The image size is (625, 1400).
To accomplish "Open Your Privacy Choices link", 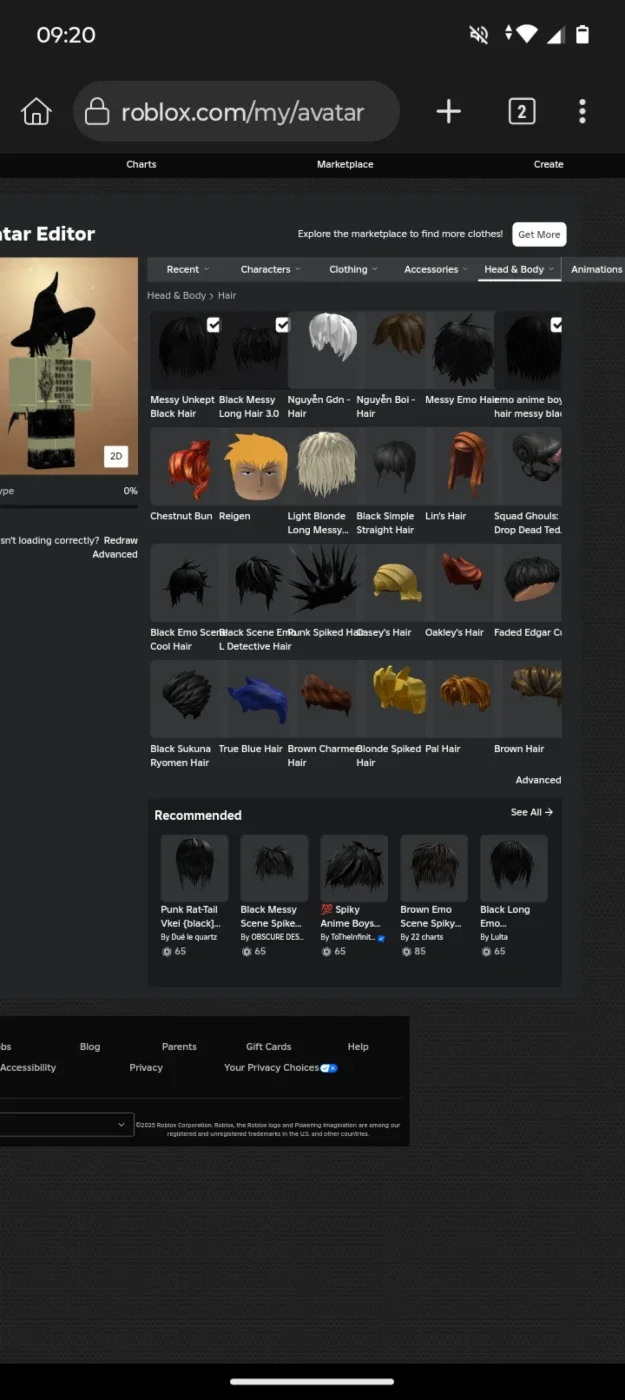I will pos(281,1068).
